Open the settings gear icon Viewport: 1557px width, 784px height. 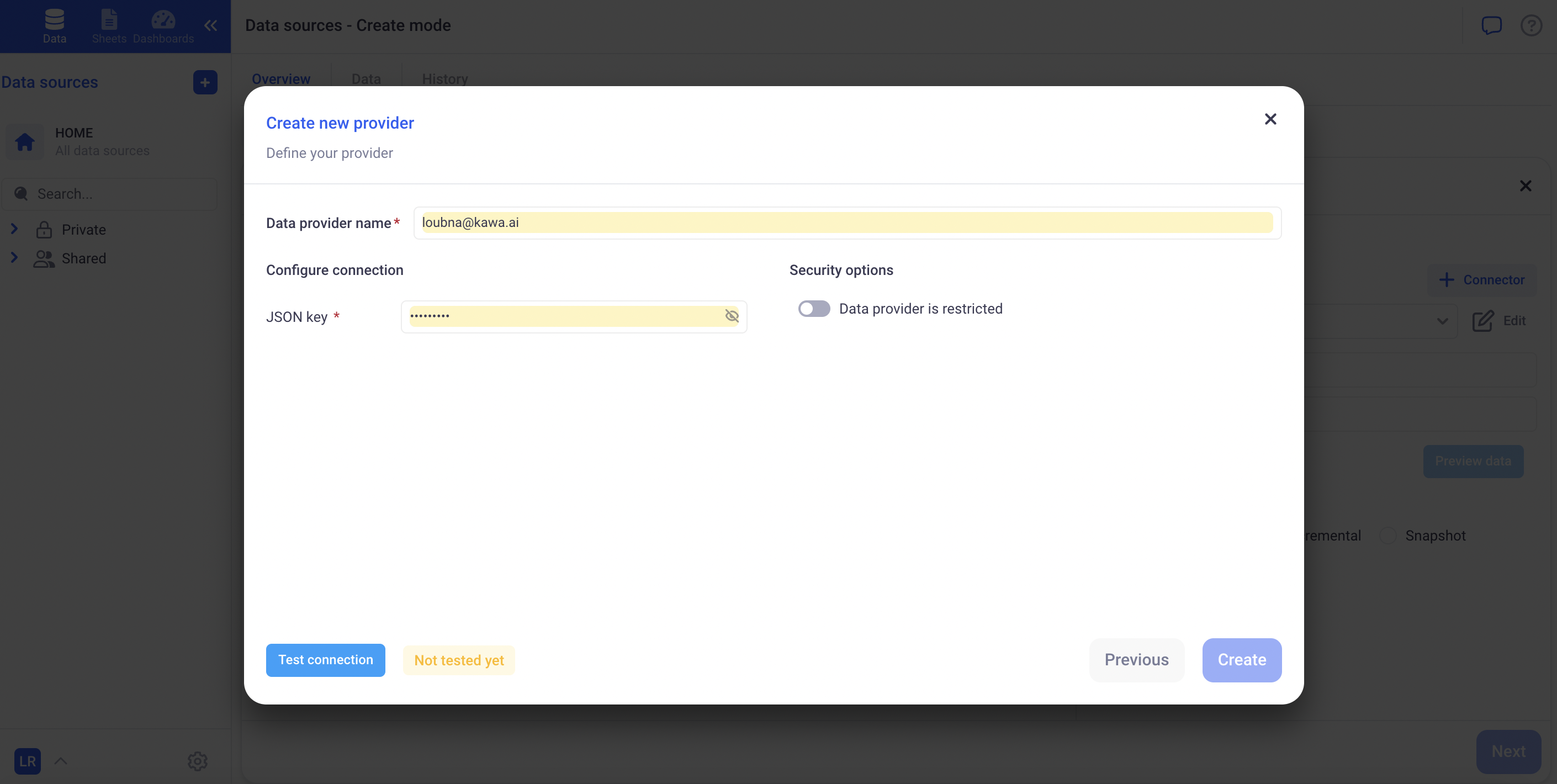197,760
